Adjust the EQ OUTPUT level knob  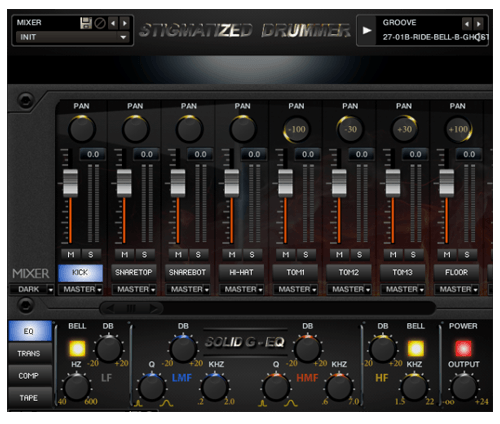[x=464, y=387]
